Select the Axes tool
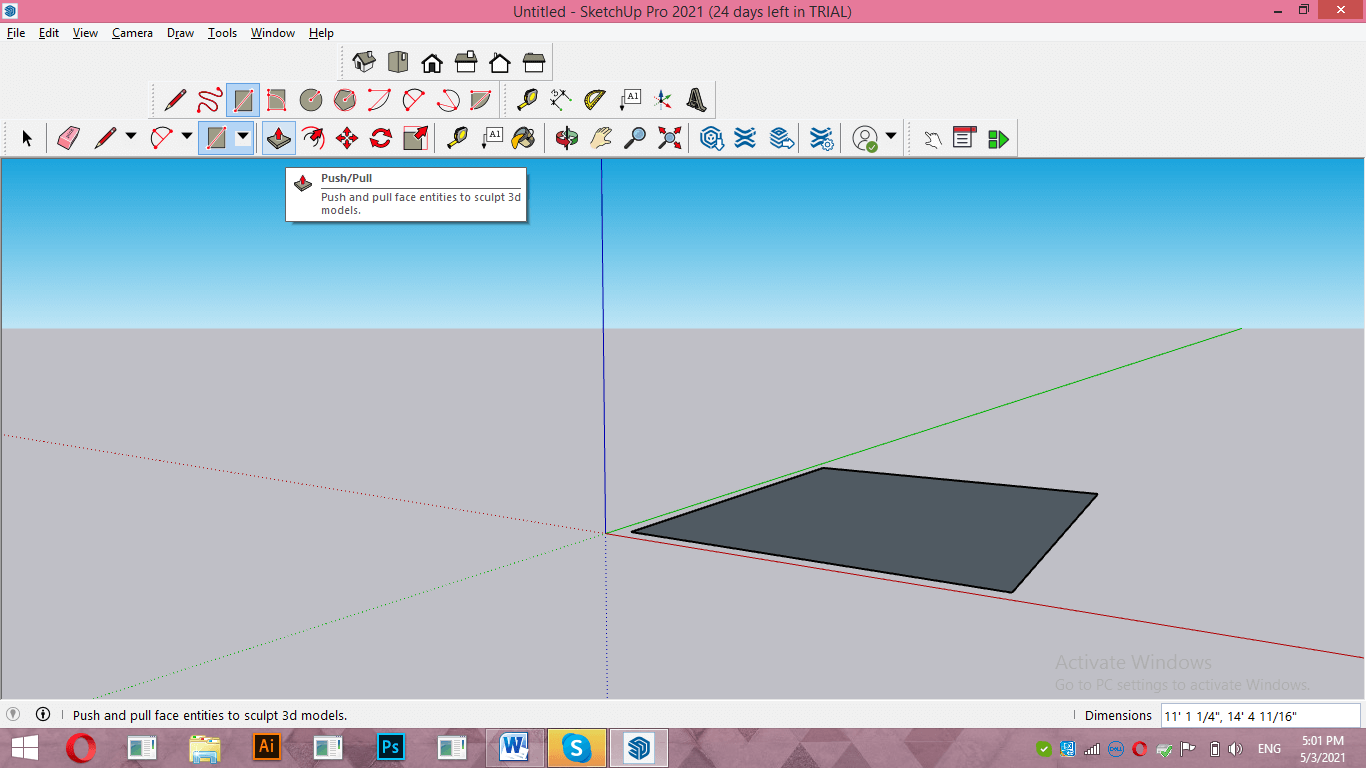1366x768 pixels. point(663,100)
